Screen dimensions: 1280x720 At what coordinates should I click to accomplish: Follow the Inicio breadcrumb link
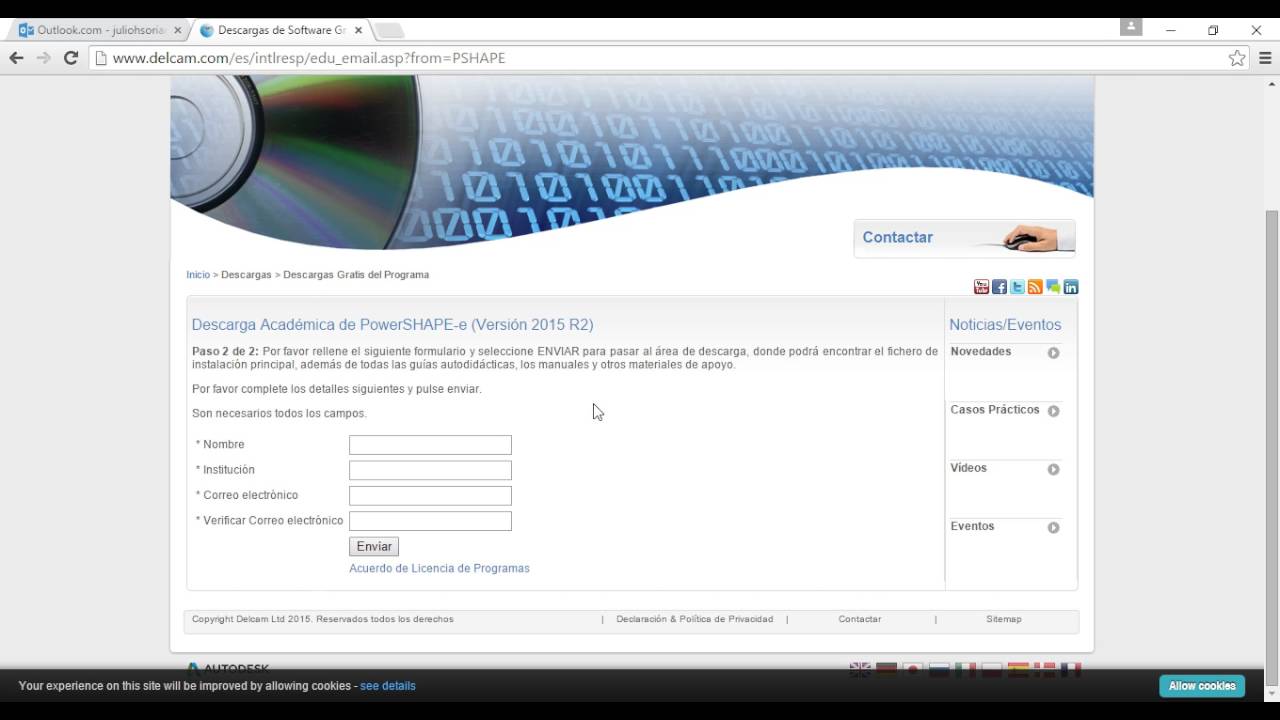coord(198,275)
